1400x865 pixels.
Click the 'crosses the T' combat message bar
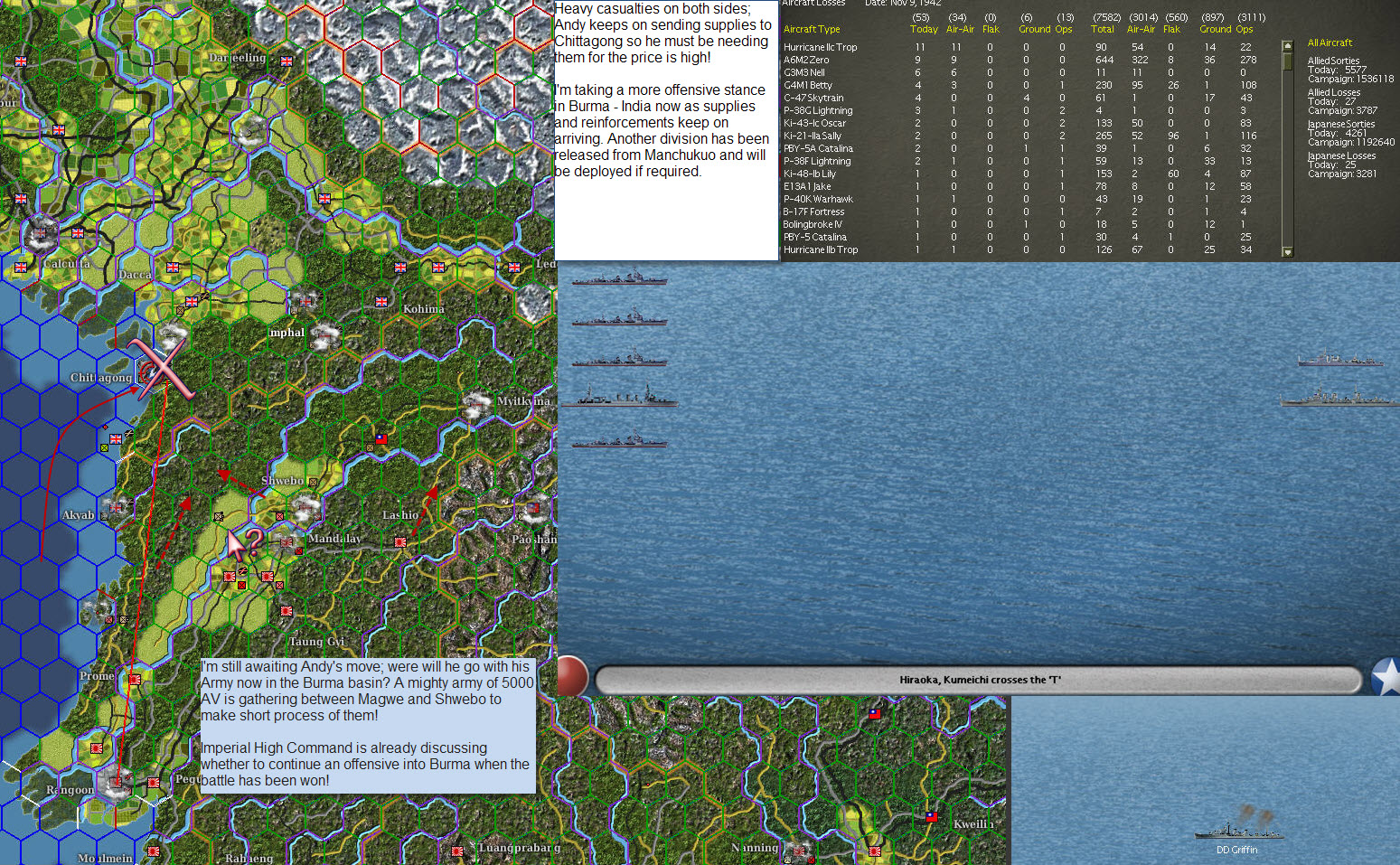pos(979,680)
